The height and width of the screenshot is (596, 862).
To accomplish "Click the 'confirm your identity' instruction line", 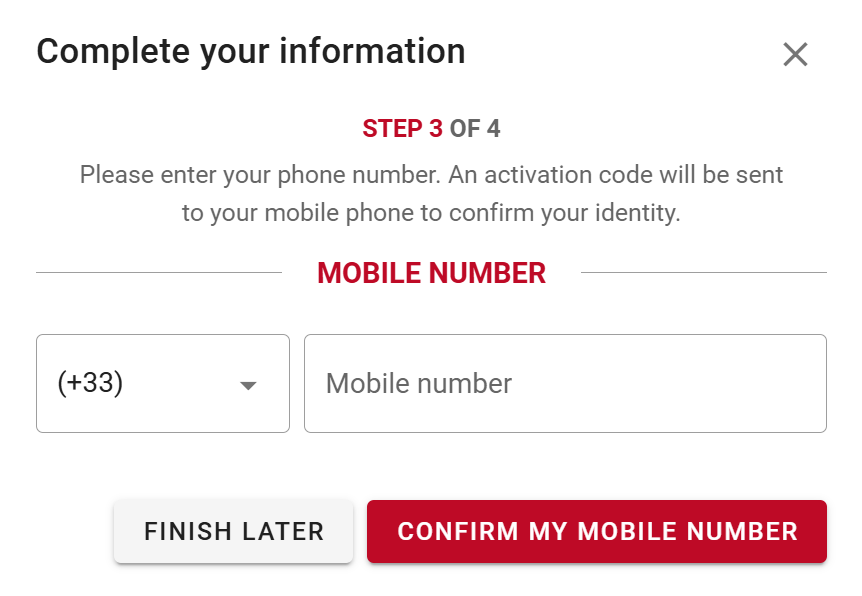I will point(580,214).
